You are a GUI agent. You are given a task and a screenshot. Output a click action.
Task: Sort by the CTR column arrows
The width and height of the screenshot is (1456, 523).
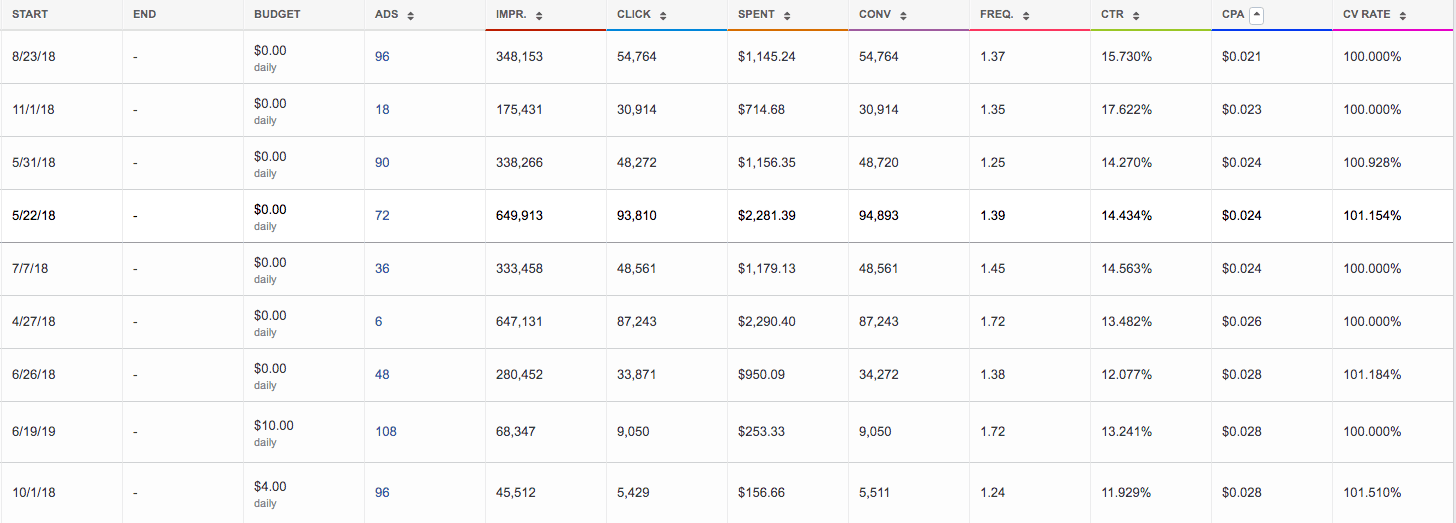click(x=1136, y=16)
